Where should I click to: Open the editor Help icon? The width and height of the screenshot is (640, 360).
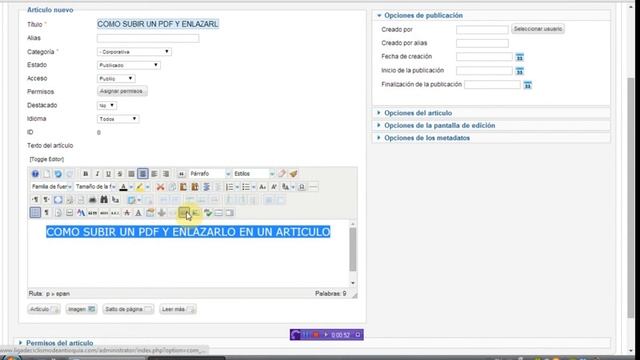pos(35,174)
